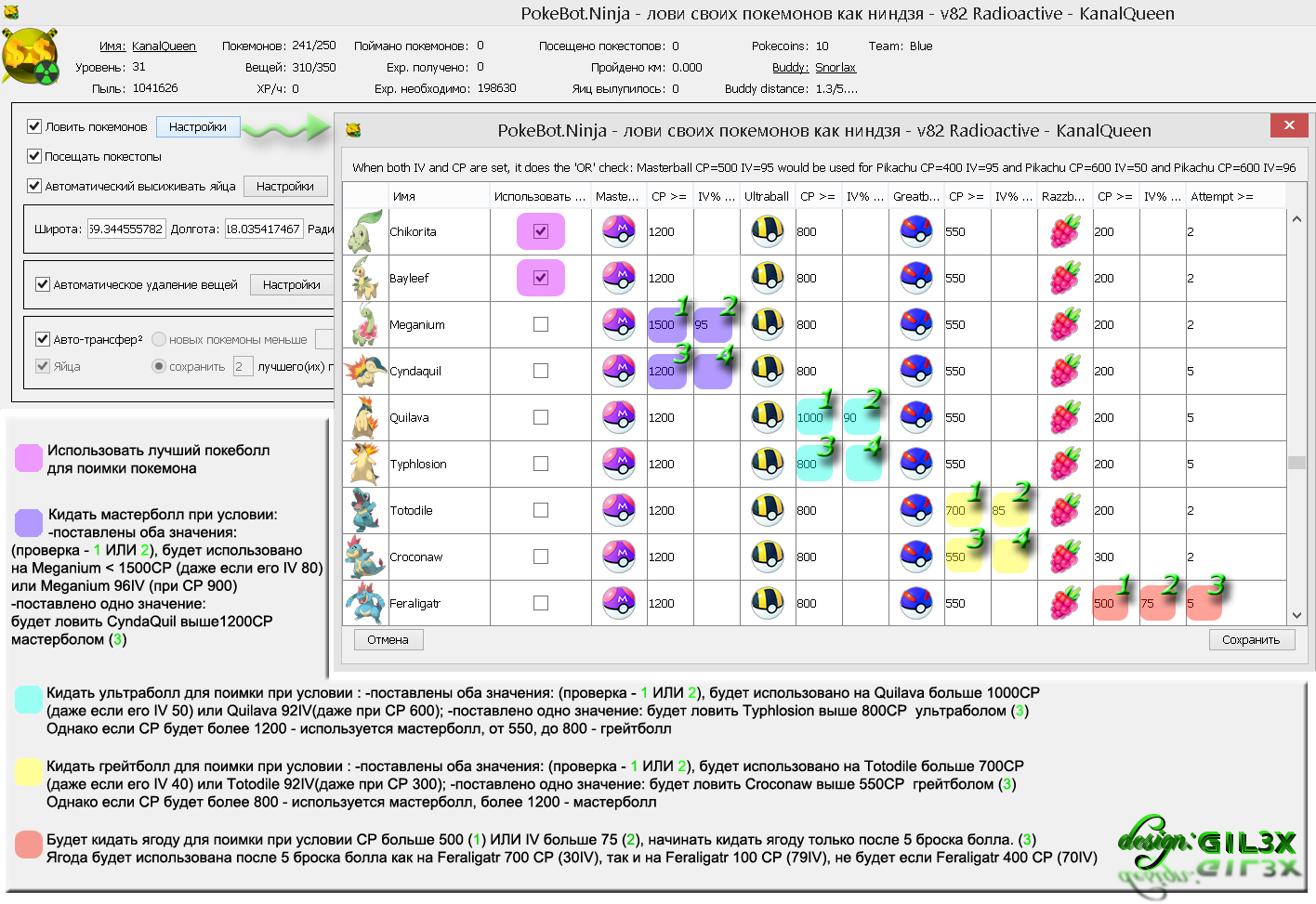Click the Долгота longitude input field
Image resolution: width=1316 pixels, height=904 pixels.
264,229
